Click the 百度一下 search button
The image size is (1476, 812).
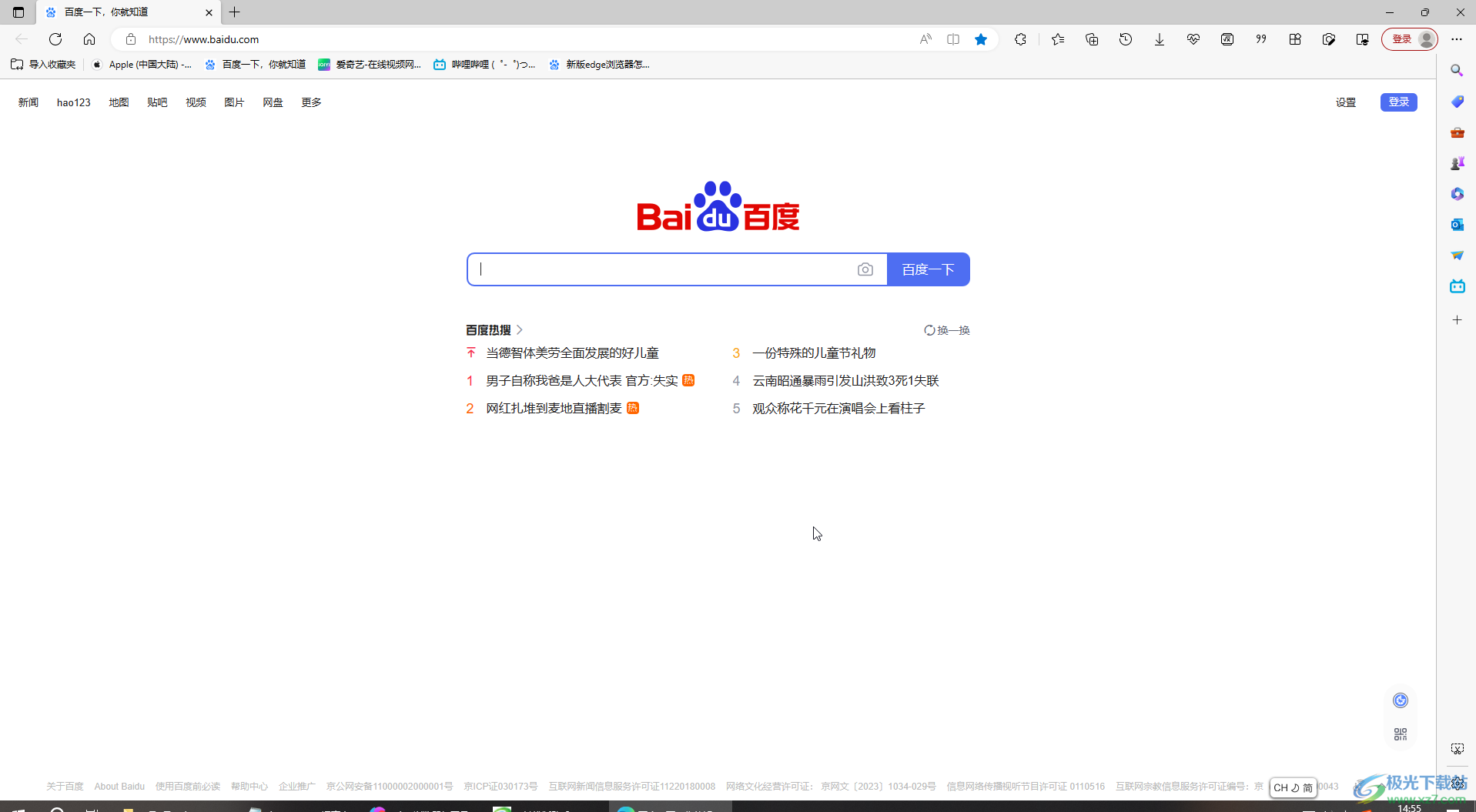[x=929, y=269]
